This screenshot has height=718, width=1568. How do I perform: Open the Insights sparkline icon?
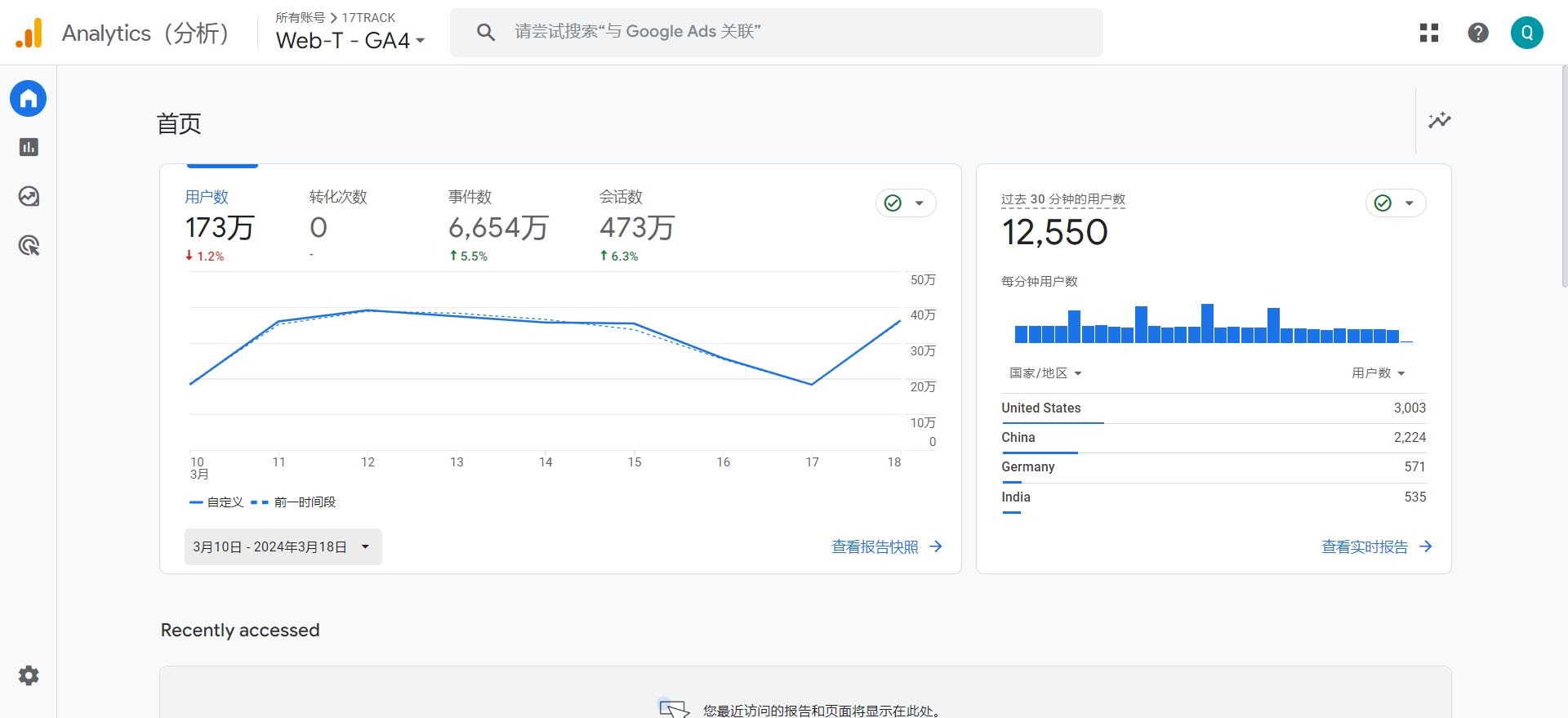pyautogui.click(x=1440, y=120)
